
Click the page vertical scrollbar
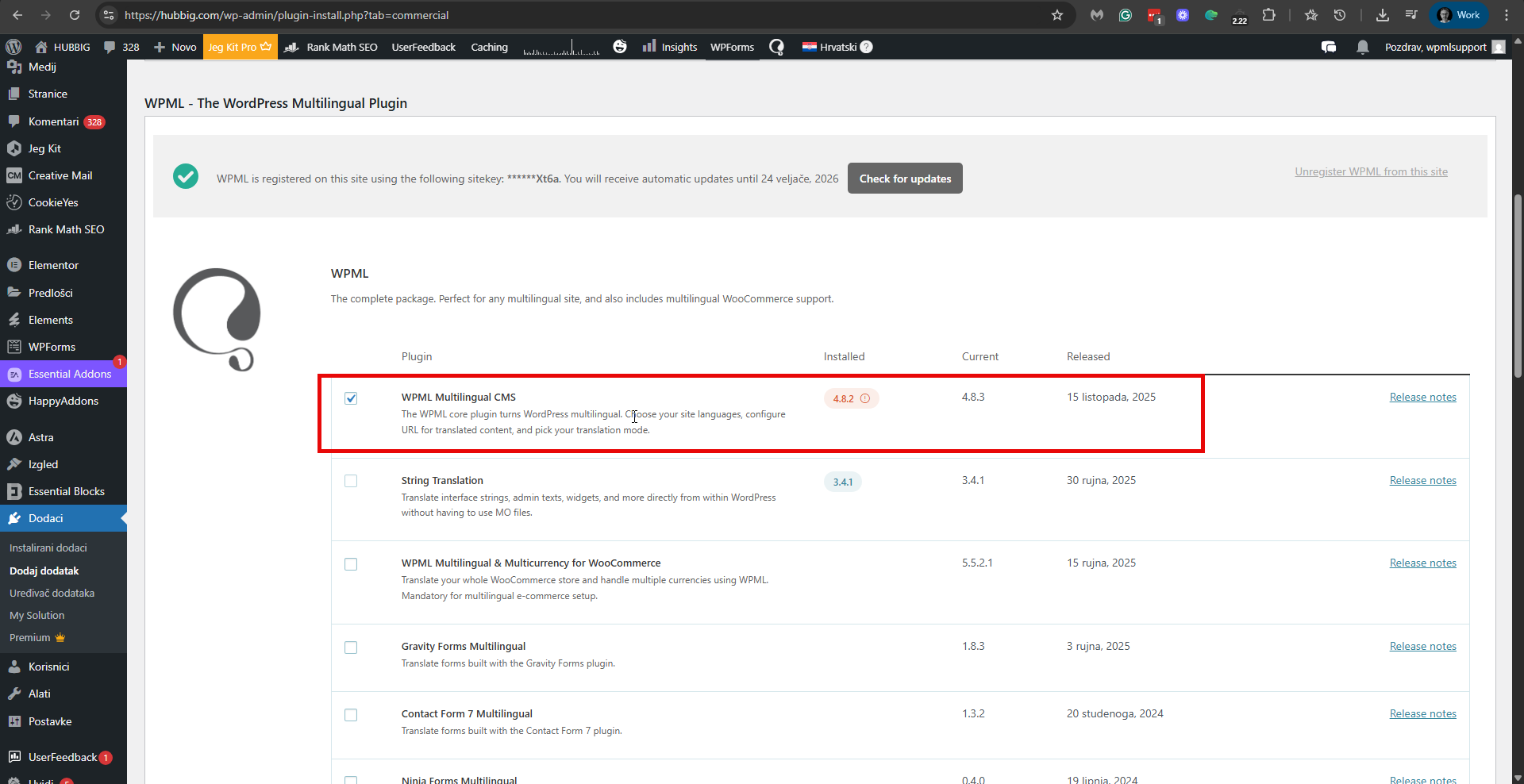pos(1518,278)
